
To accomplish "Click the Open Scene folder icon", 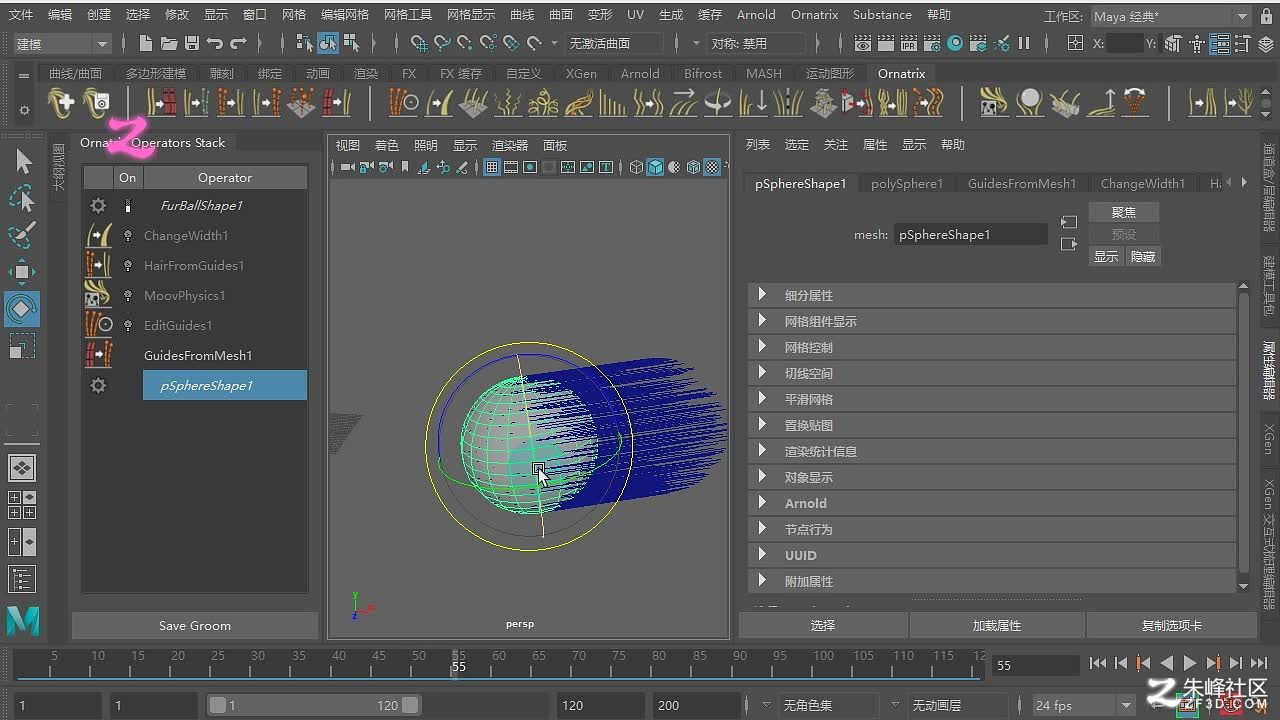I will [168, 43].
